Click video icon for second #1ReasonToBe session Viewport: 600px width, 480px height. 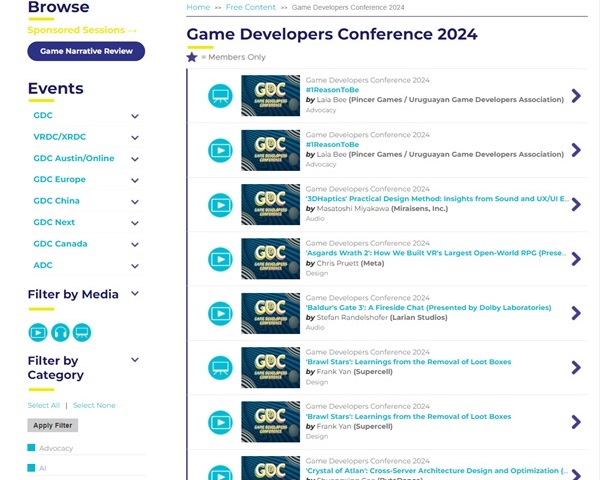click(x=220, y=150)
